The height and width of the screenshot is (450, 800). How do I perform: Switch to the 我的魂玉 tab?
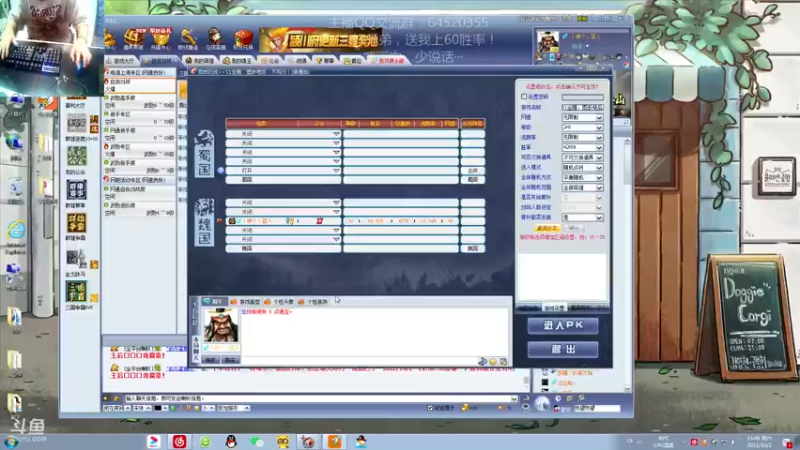pos(238,61)
